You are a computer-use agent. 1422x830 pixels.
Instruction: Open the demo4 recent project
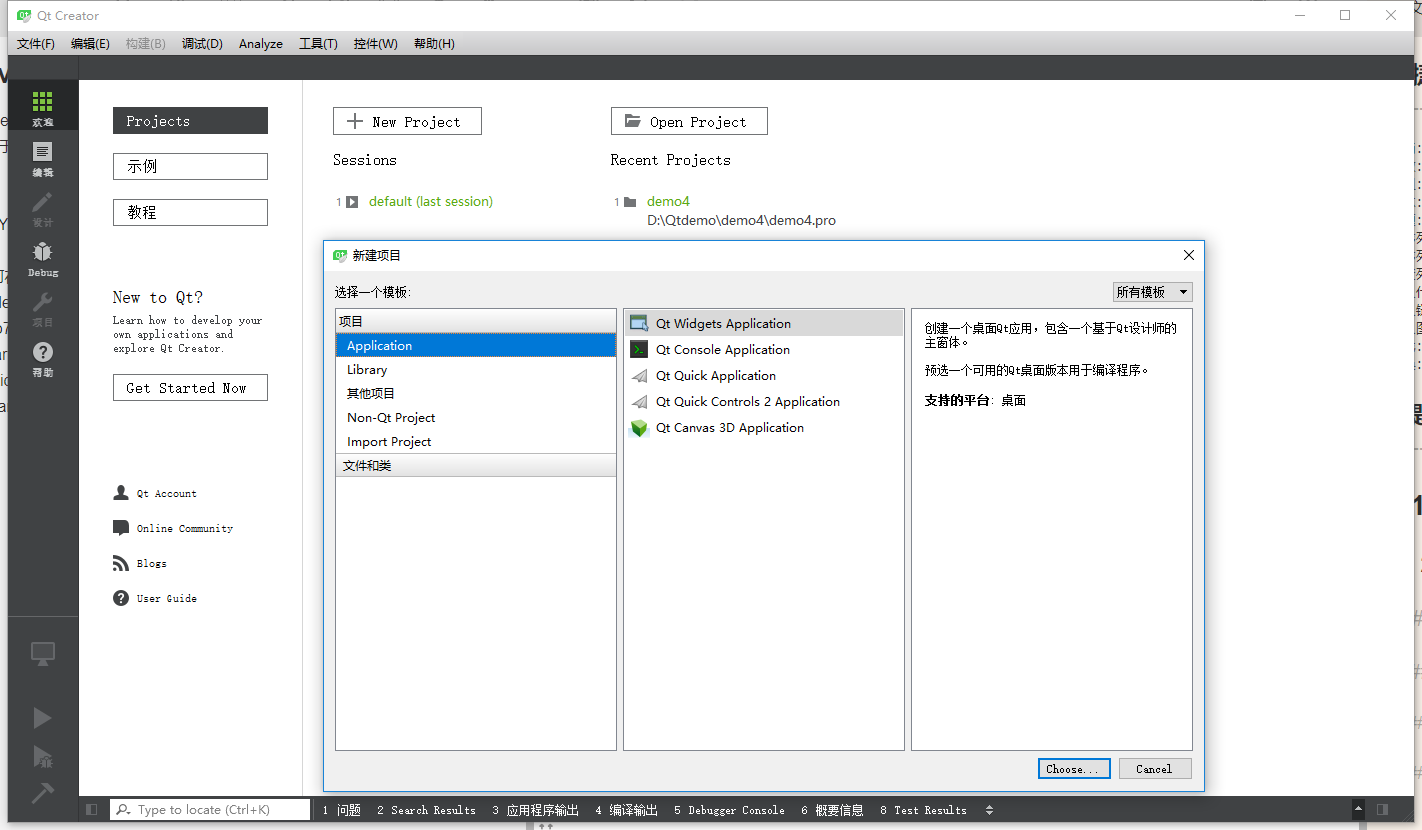[x=668, y=201]
